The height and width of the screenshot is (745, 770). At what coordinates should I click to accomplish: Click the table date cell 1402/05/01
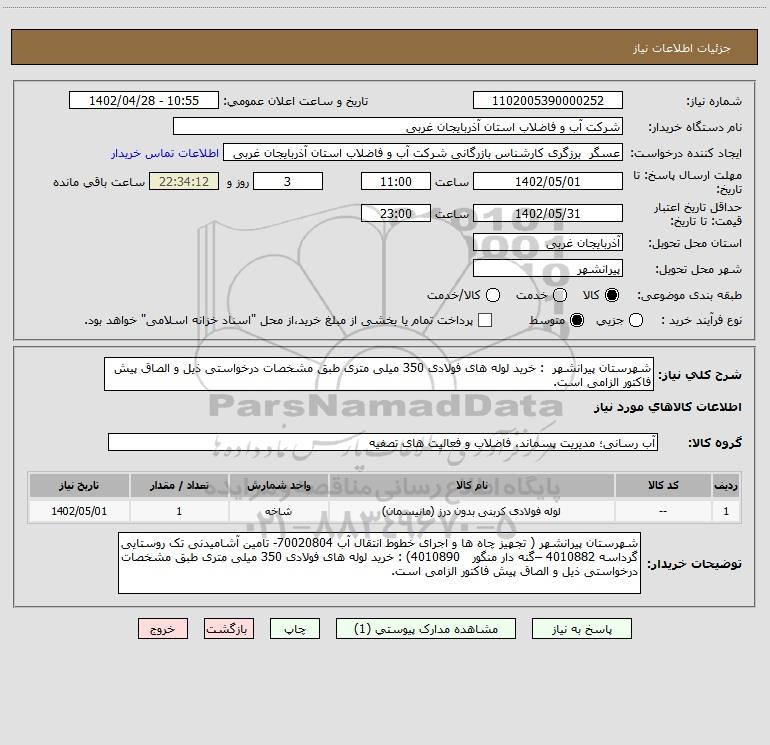click(79, 511)
